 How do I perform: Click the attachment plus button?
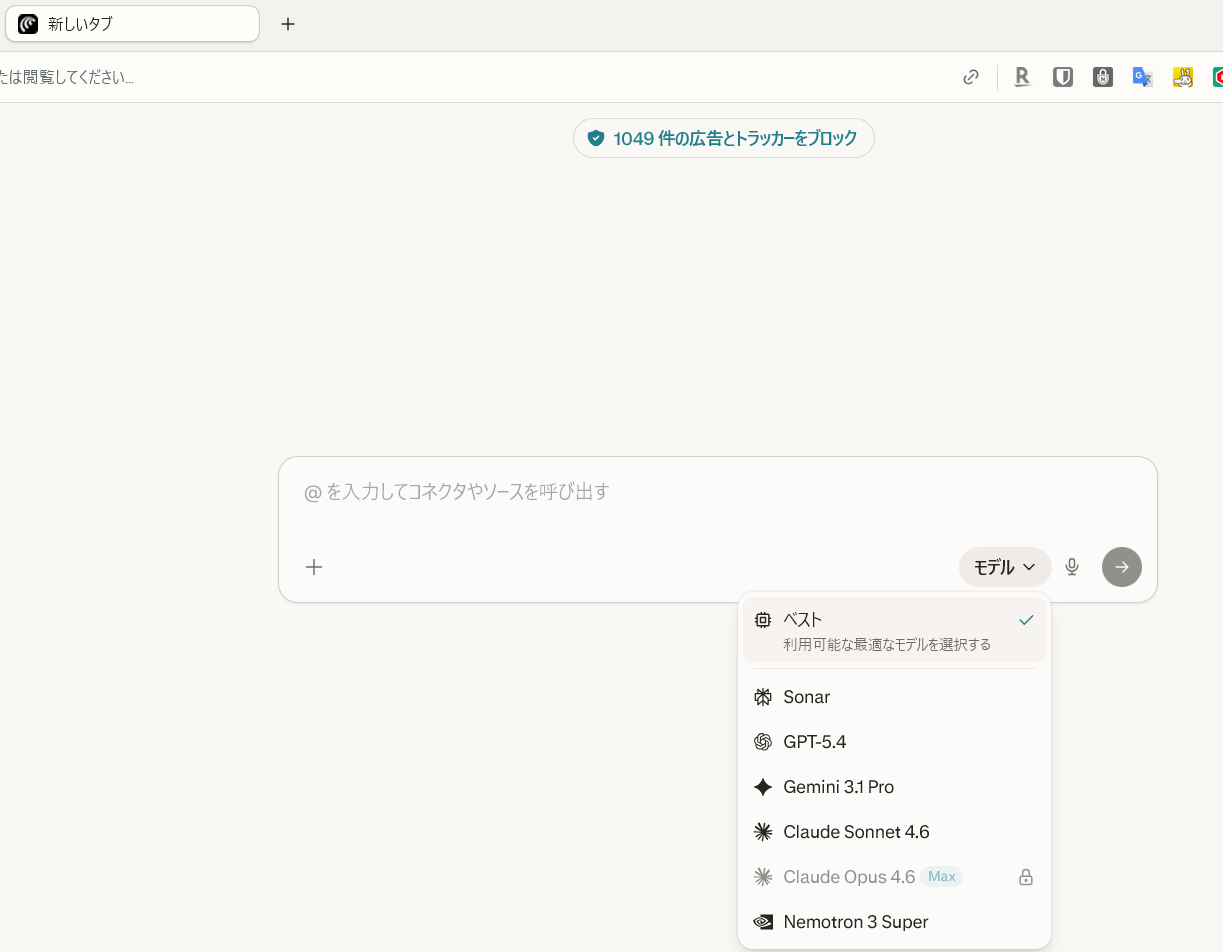point(314,567)
